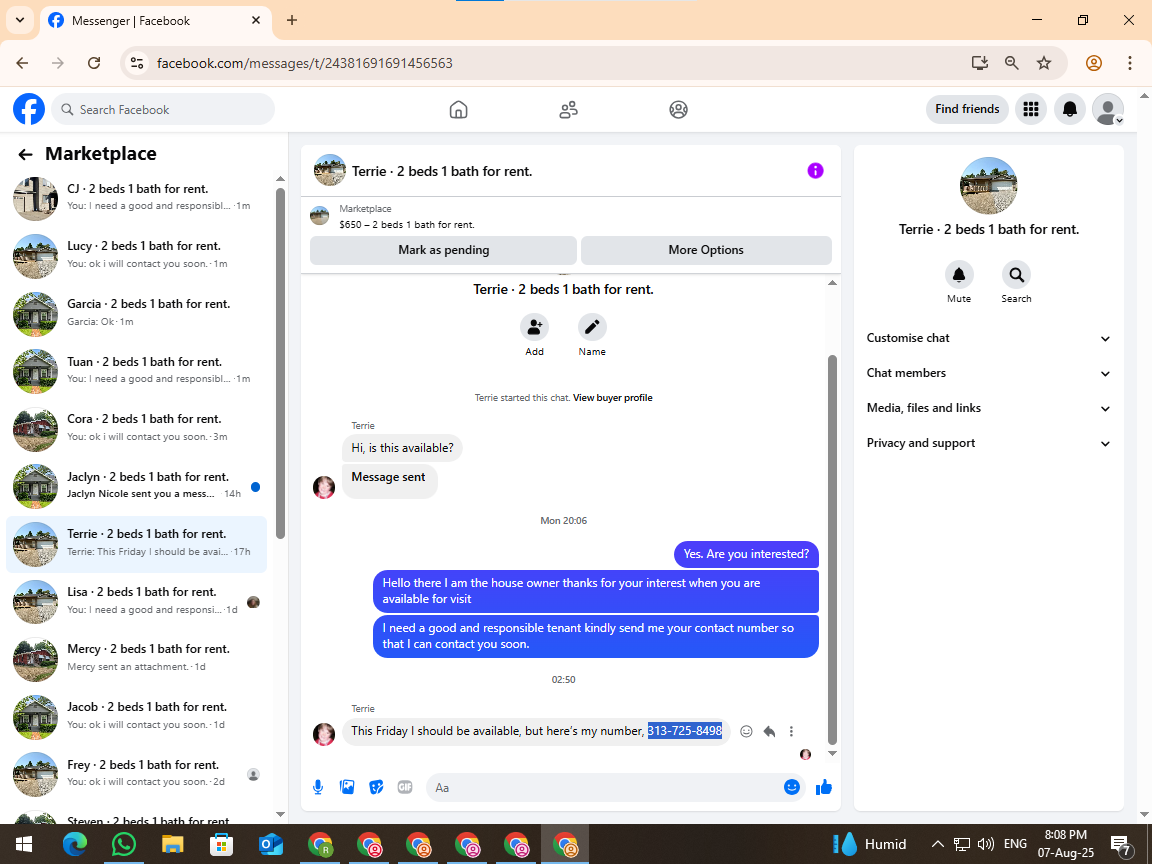Open Jacob's conversation
Screen dimensions: 1152x864
tap(137, 716)
